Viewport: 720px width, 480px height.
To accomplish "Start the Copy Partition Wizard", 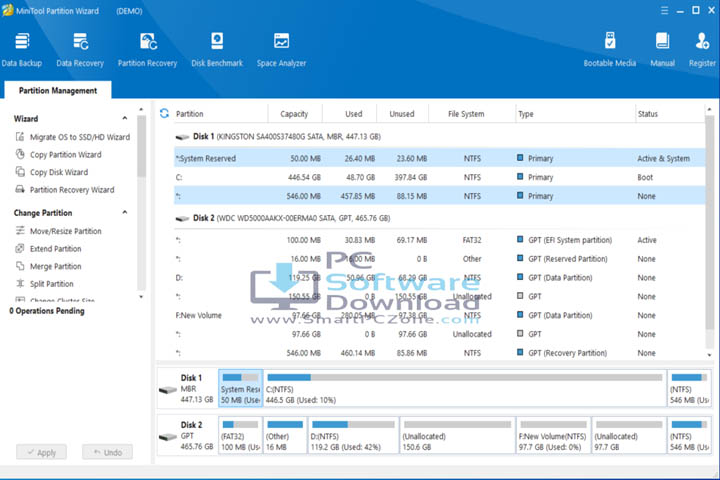I will click(58, 154).
